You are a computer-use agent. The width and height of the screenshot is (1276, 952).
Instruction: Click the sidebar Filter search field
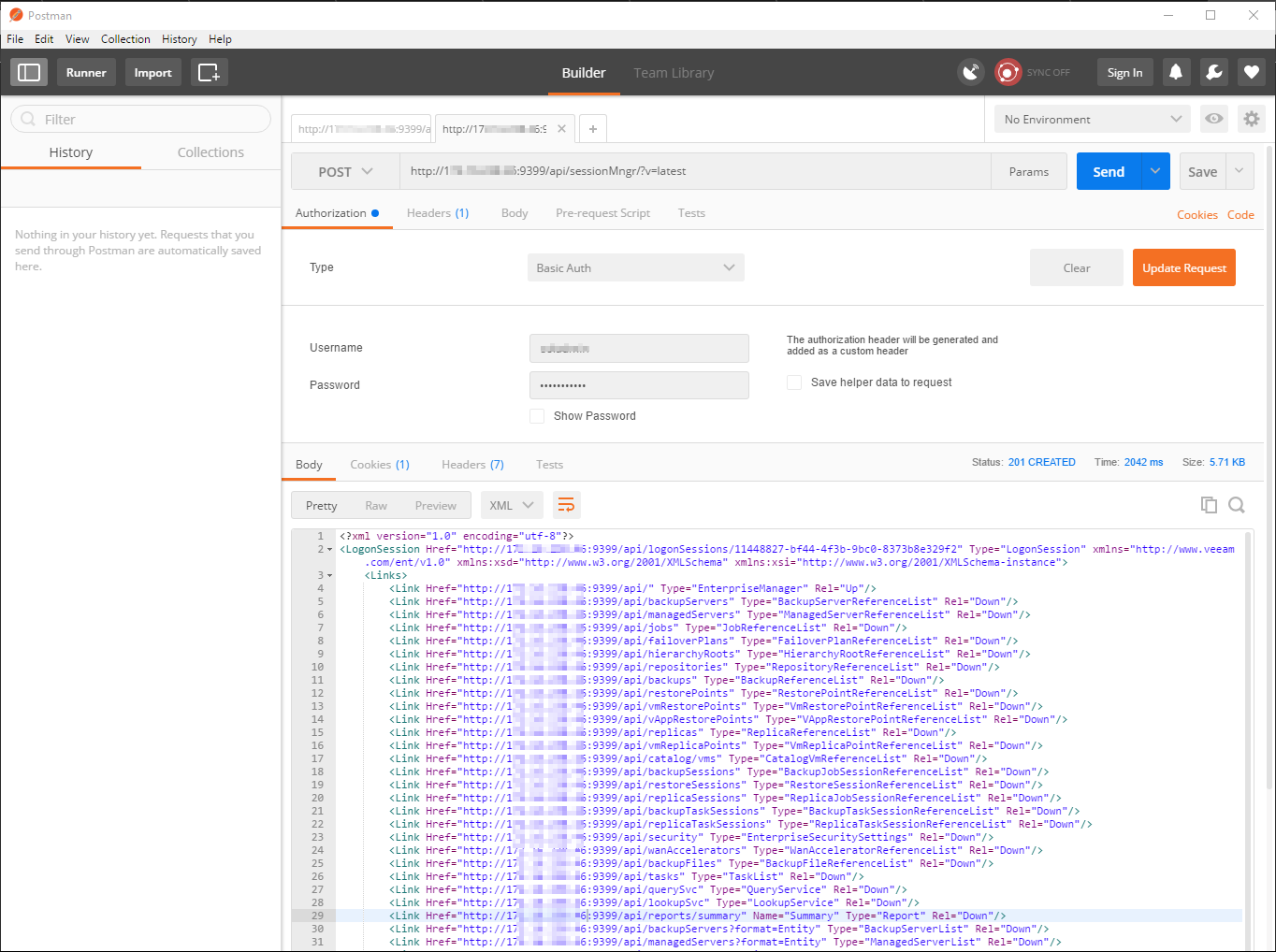[x=140, y=119]
